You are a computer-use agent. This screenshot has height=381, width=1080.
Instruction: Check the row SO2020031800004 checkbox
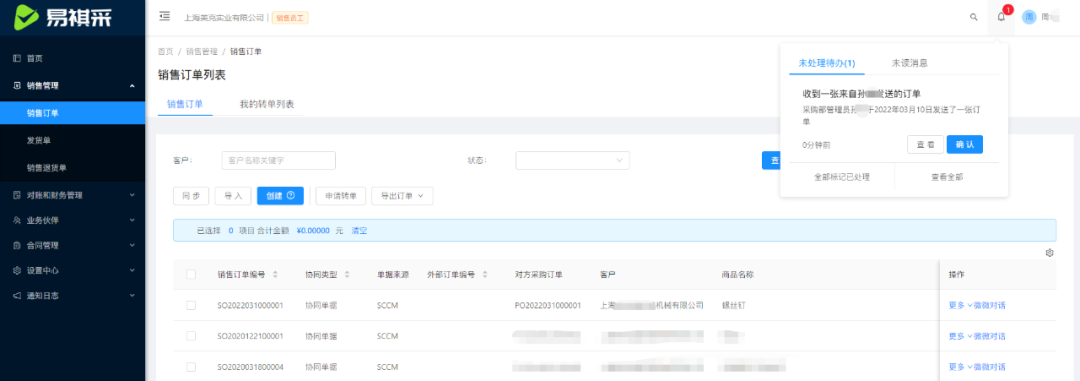coord(191,367)
